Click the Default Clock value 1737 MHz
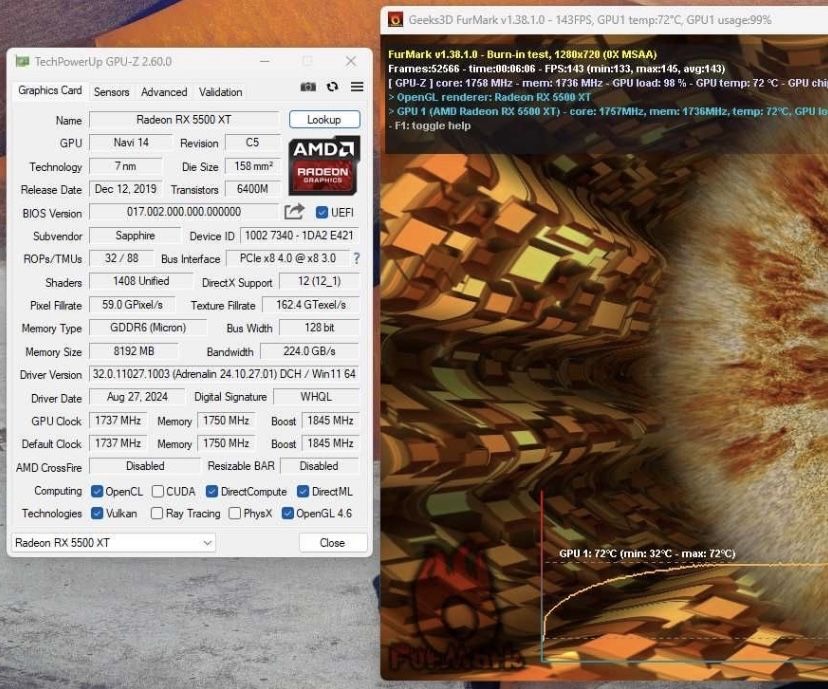Image resolution: width=828 pixels, height=689 pixels. point(118,443)
